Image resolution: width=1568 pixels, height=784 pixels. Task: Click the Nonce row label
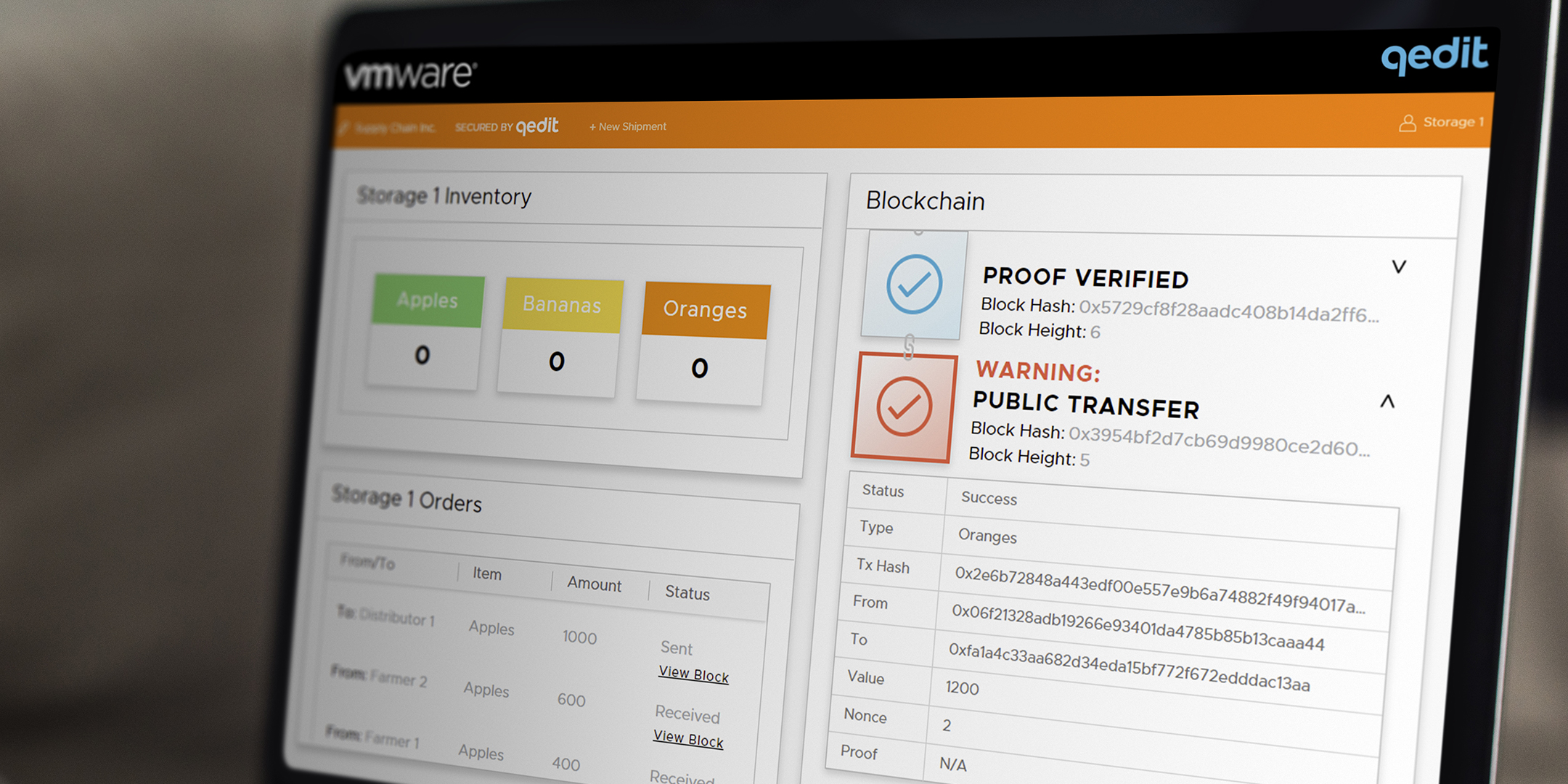(x=865, y=716)
